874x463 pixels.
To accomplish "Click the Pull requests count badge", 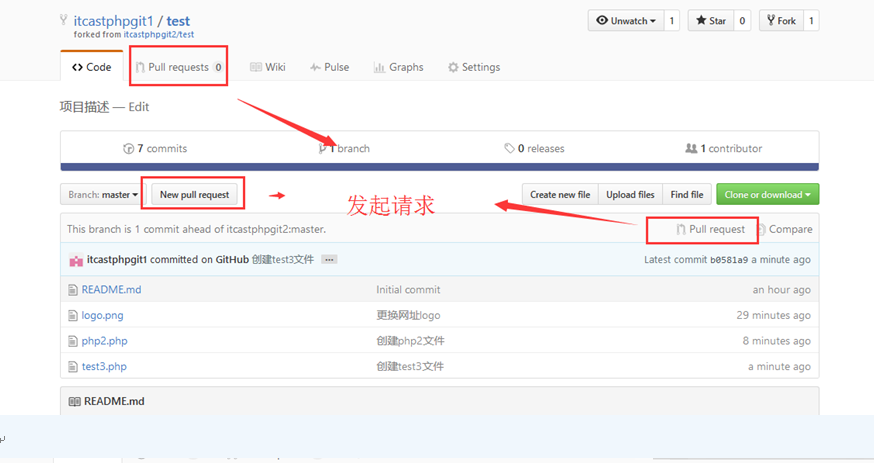I will [x=218, y=67].
